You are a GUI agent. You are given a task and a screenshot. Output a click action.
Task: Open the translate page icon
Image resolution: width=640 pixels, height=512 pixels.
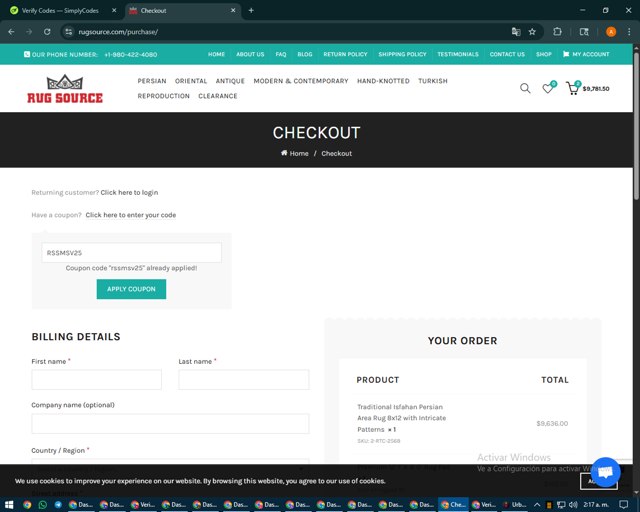click(516, 32)
